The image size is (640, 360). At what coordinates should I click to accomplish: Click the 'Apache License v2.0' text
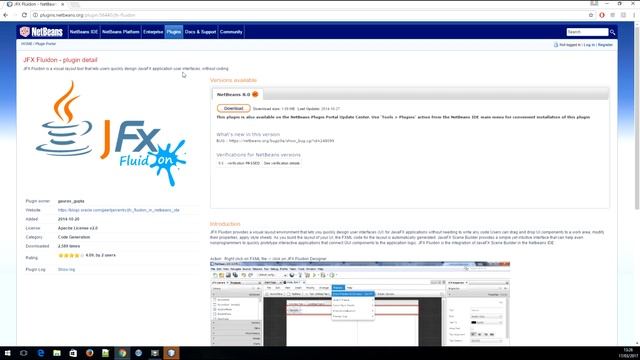[x=78, y=228]
